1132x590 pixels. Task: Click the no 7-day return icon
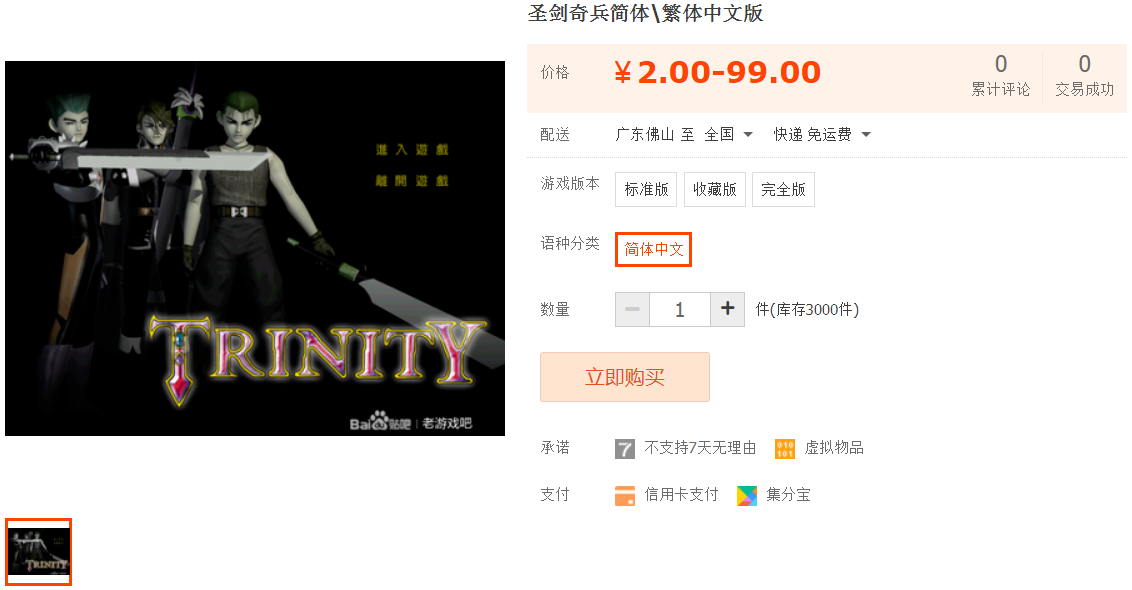click(x=624, y=448)
